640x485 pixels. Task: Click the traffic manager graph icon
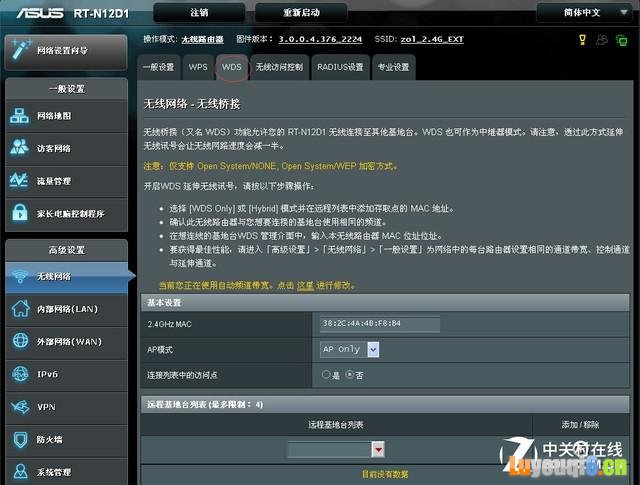click(x=19, y=180)
